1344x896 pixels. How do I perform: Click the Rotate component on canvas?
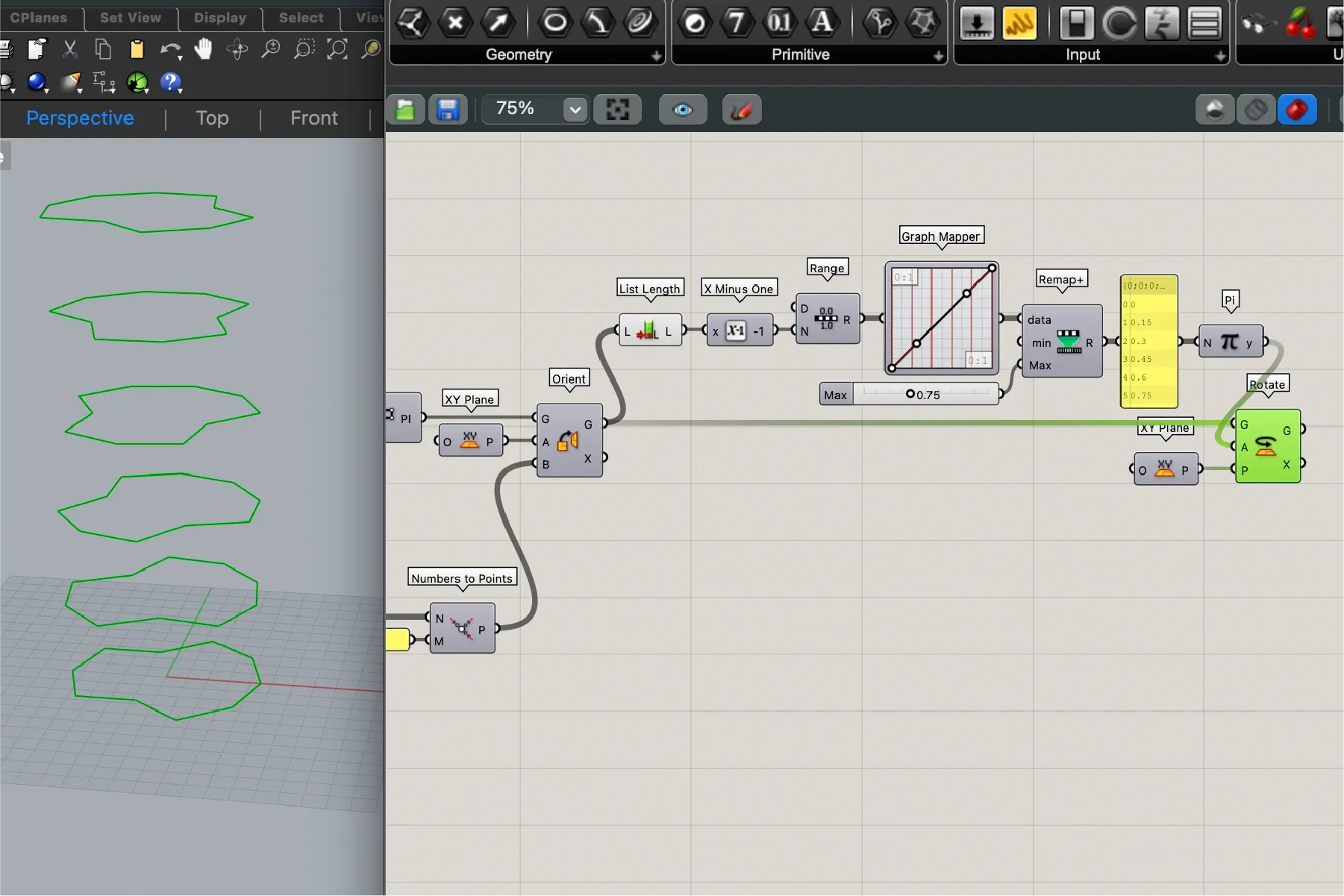pos(1267,446)
